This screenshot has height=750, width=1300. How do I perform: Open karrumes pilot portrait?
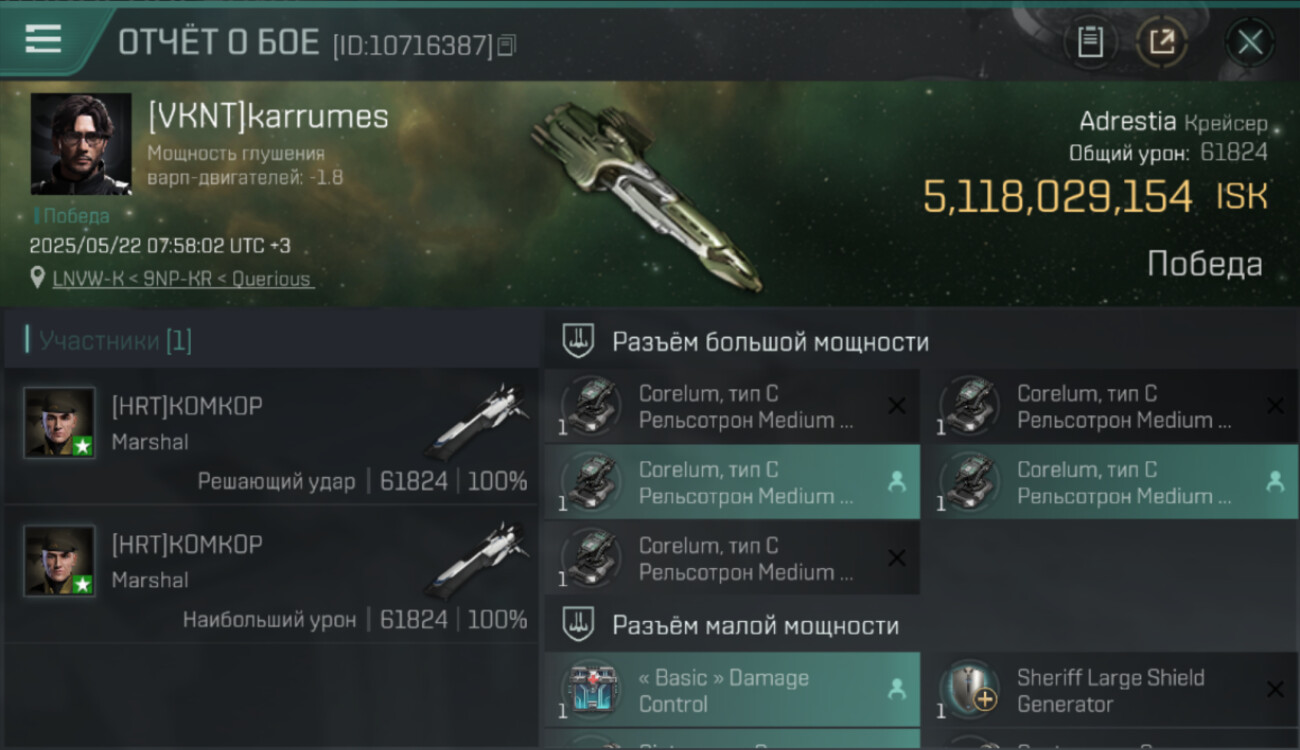click(81, 144)
